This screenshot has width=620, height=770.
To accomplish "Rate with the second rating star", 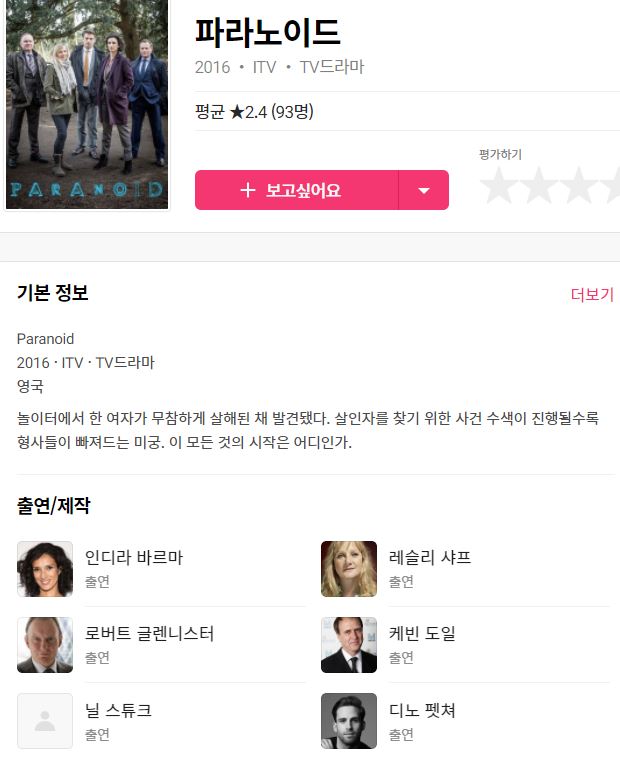I will coord(539,185).
